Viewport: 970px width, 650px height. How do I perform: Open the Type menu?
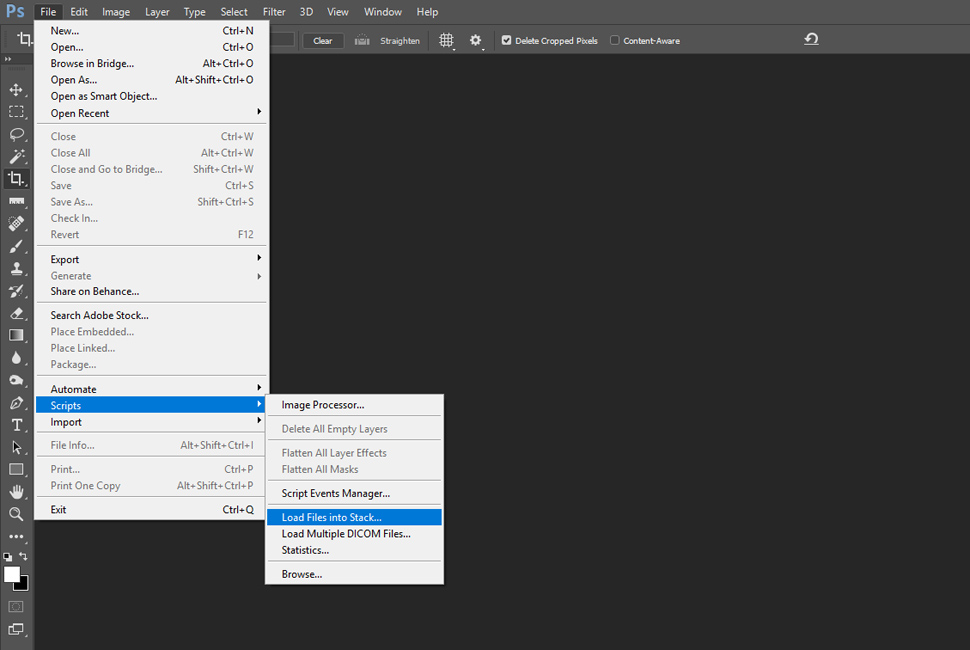(x=194, y=12)
